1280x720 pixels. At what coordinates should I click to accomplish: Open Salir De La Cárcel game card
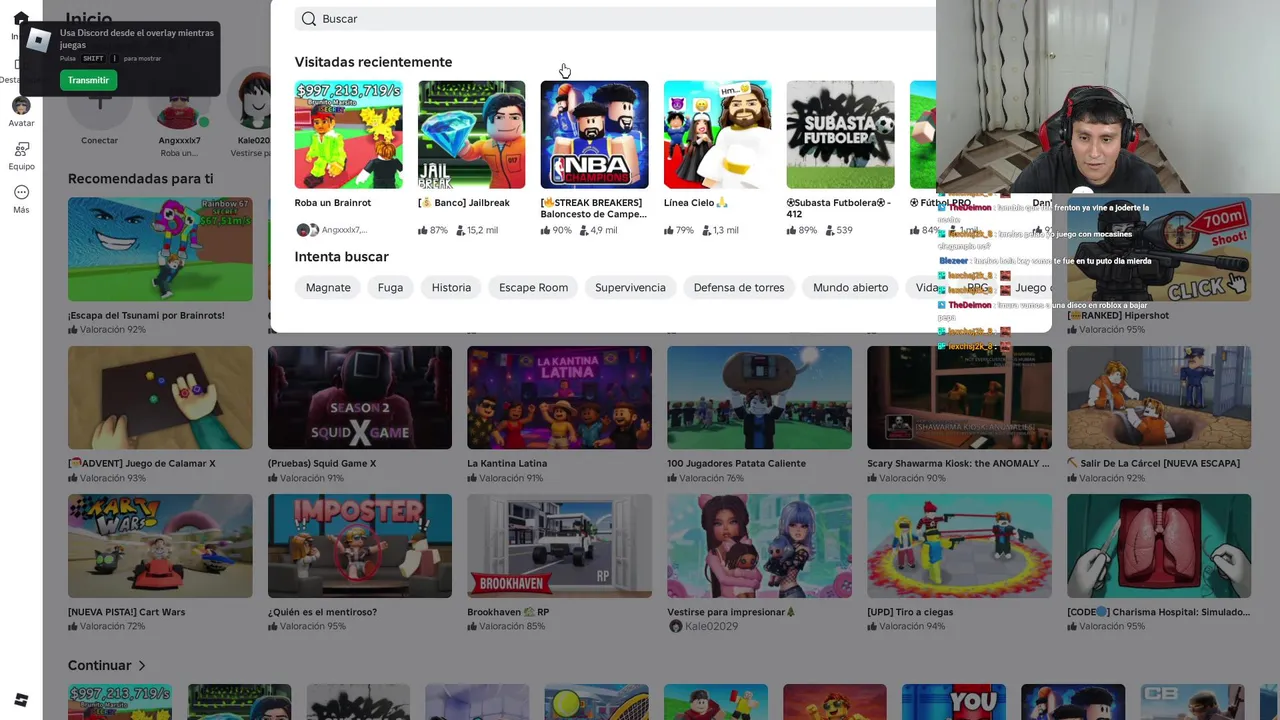pyautogui.click(x=1158, y=398)
